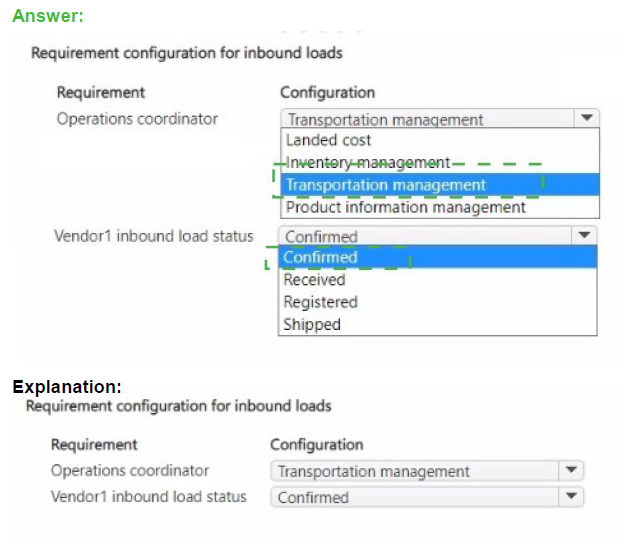Select highlighted Confirmed option in status list
The image size is (627, 544).
click(x=320, y=258)
